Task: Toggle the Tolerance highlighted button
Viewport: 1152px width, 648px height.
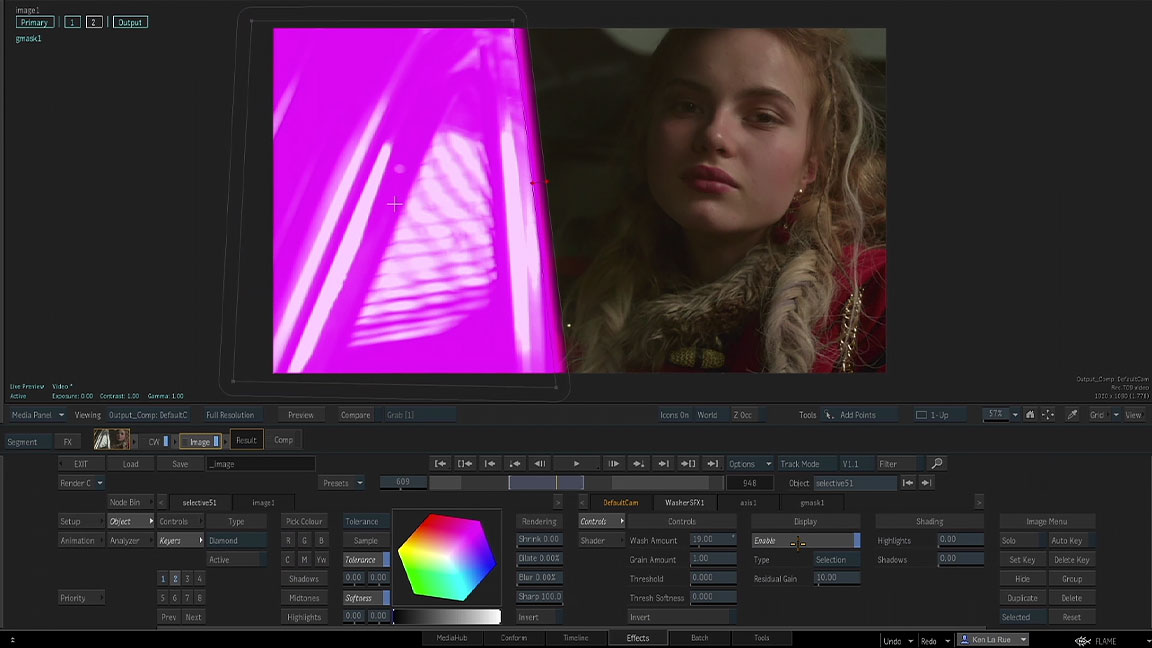Action: point(366,560)
